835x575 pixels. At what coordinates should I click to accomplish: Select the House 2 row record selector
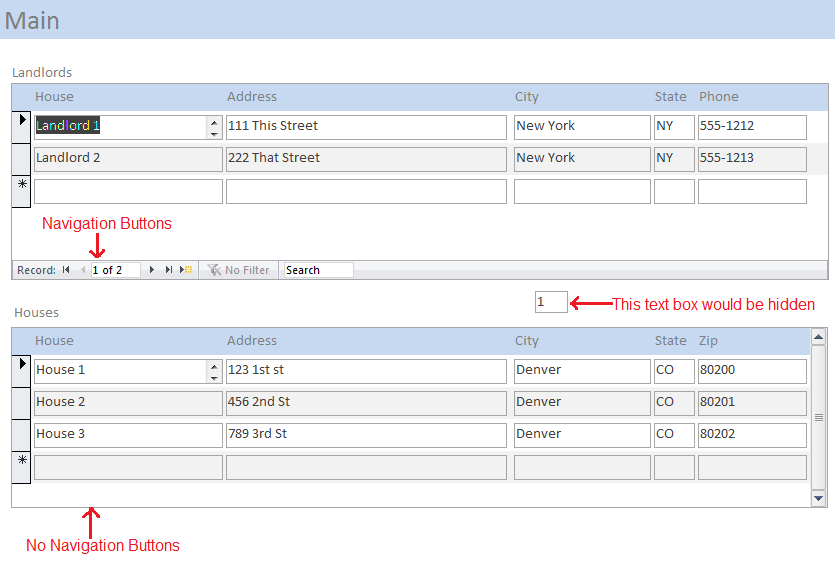(21, 402)
